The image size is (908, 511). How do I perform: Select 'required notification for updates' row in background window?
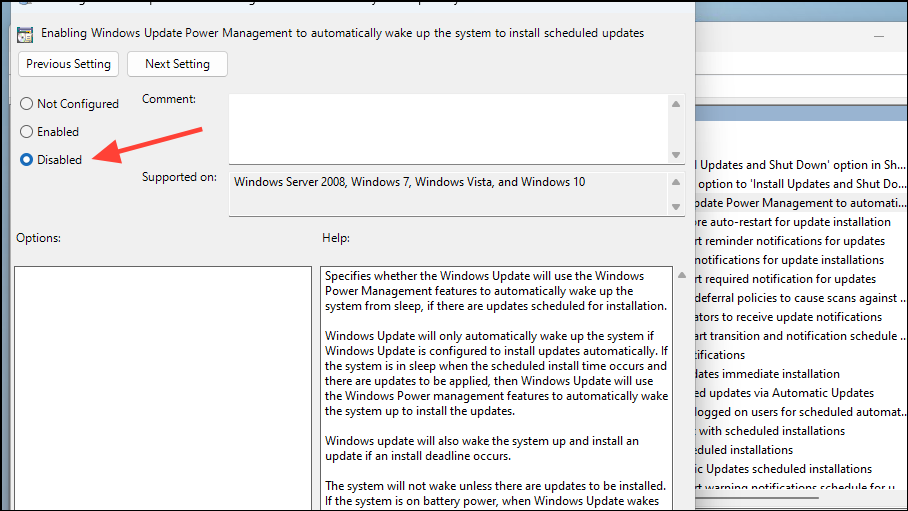pyautogui.click(x=801, y=279)
